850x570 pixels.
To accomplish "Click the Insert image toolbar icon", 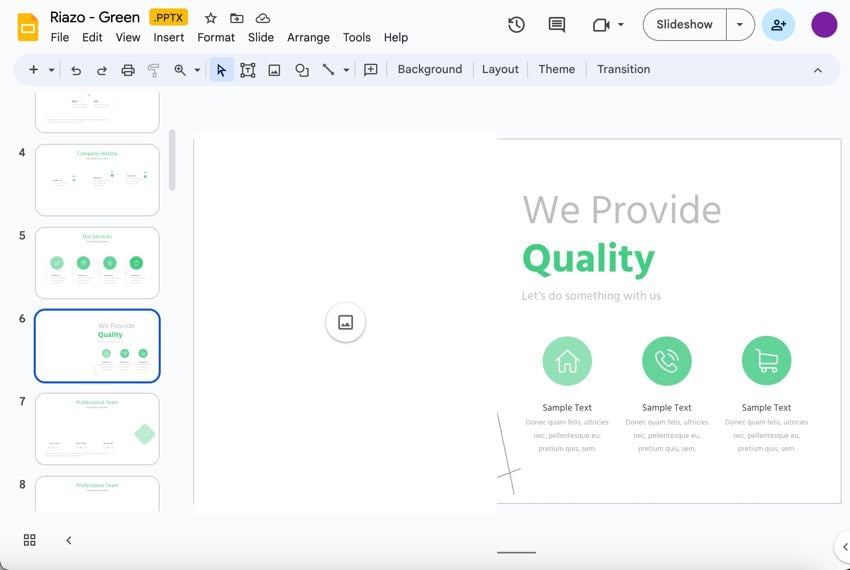I will click(x=274, y=70).
